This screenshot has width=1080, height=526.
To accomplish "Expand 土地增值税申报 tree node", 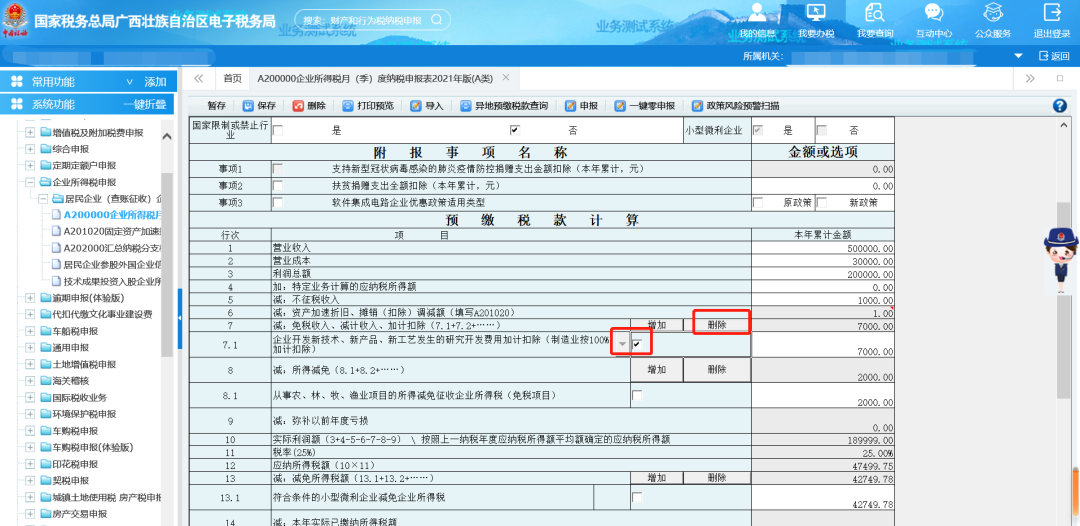I will click(30, 364).
